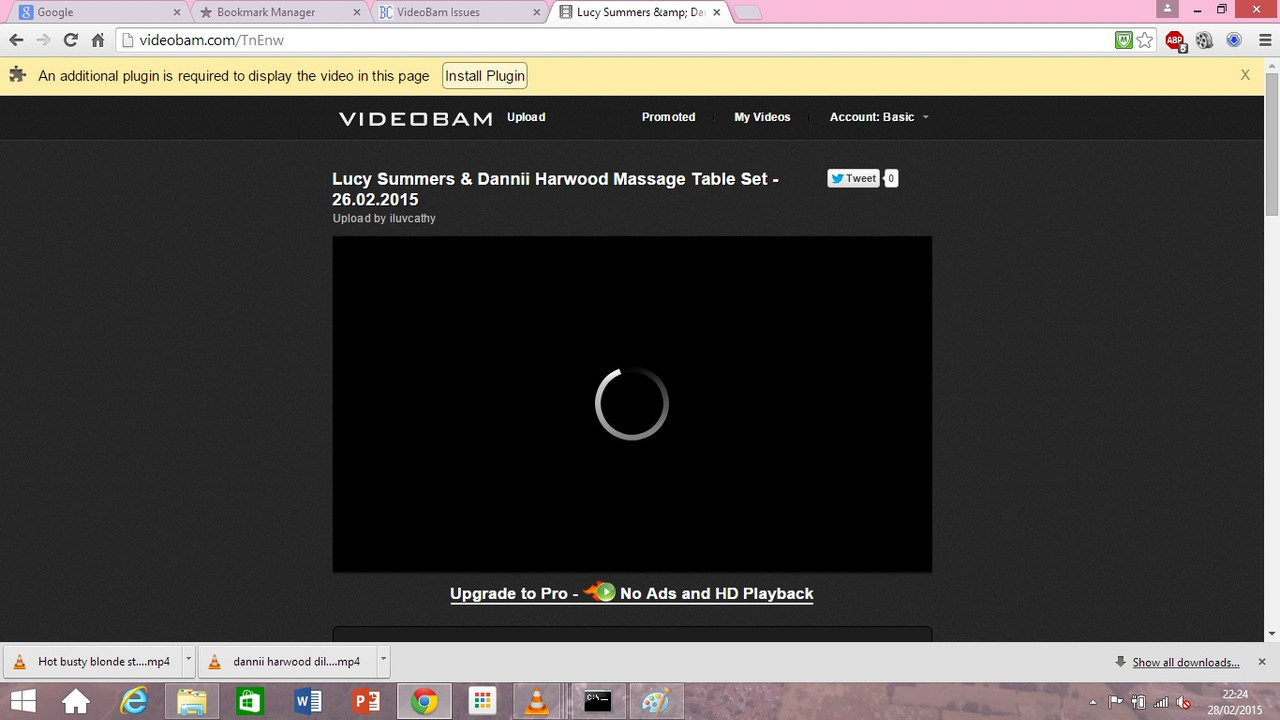
Task: Open Command Prompt from taskbar
Action: 597,702
